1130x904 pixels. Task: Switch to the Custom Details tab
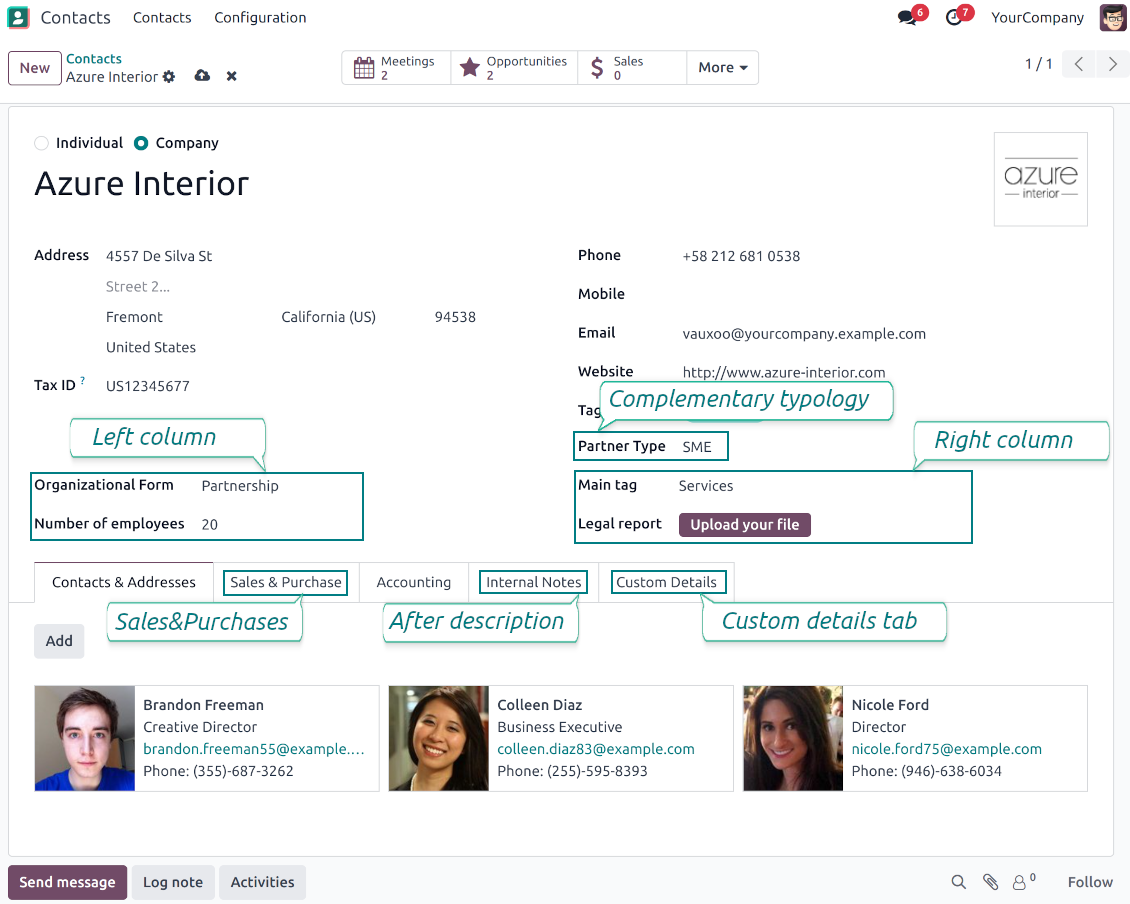coord(667,582)
